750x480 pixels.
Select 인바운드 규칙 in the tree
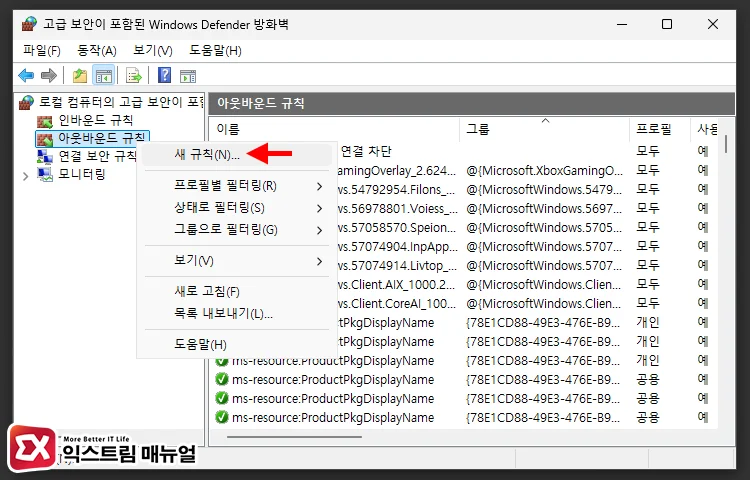click(95, 120)
